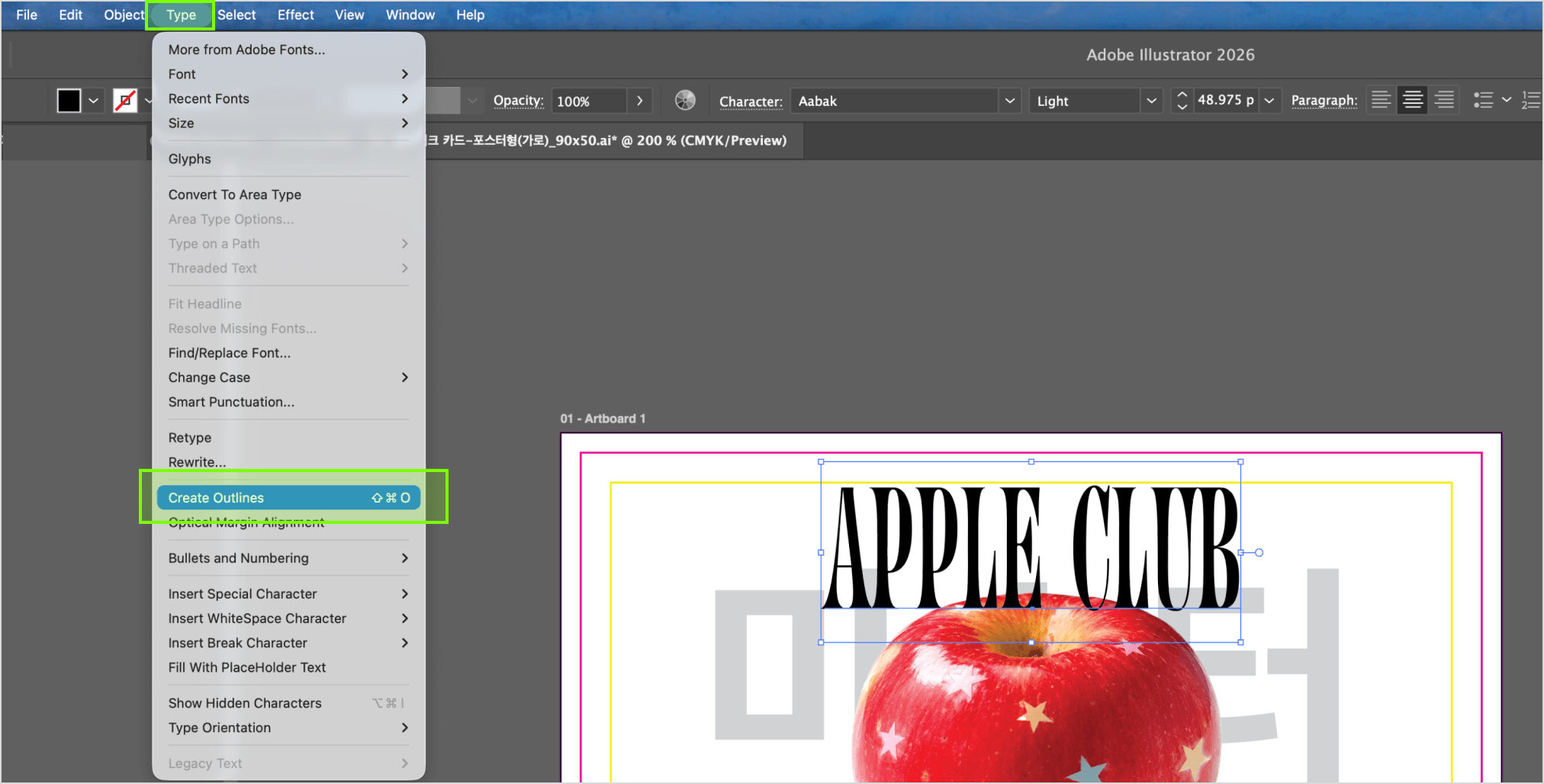The image size is (1544, 784).
Task: Click the stroke none swatch
Action: tap(125, 101)
